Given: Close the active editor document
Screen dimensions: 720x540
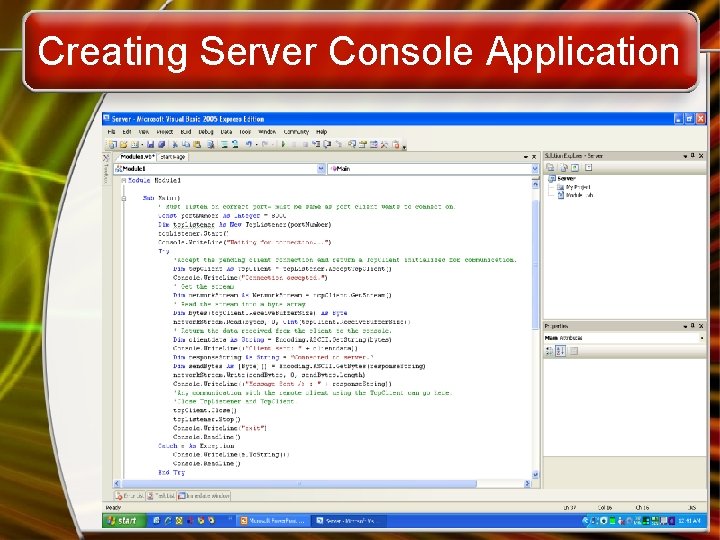Looking at the screenshot, I should [534, 157].
